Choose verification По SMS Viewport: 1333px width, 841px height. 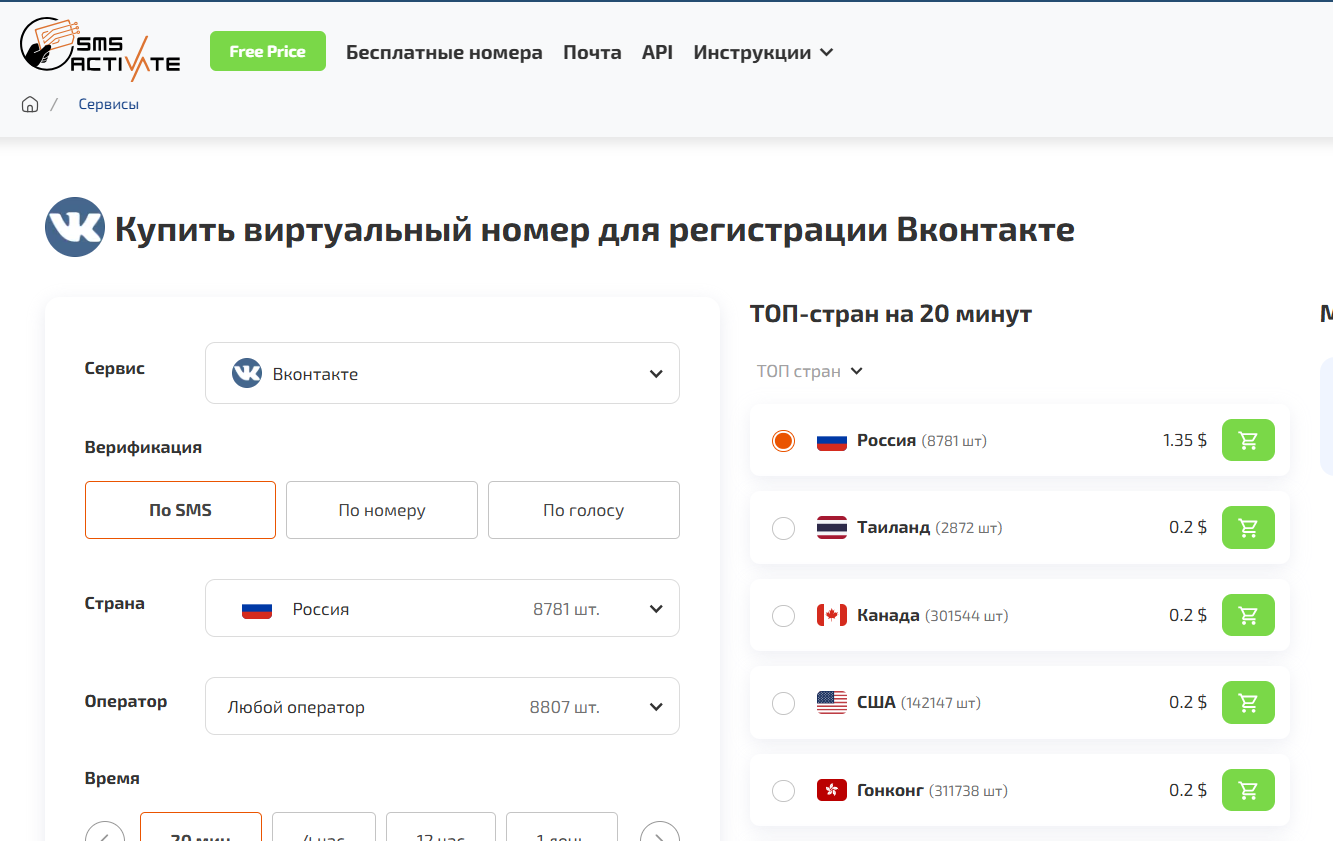180,510
